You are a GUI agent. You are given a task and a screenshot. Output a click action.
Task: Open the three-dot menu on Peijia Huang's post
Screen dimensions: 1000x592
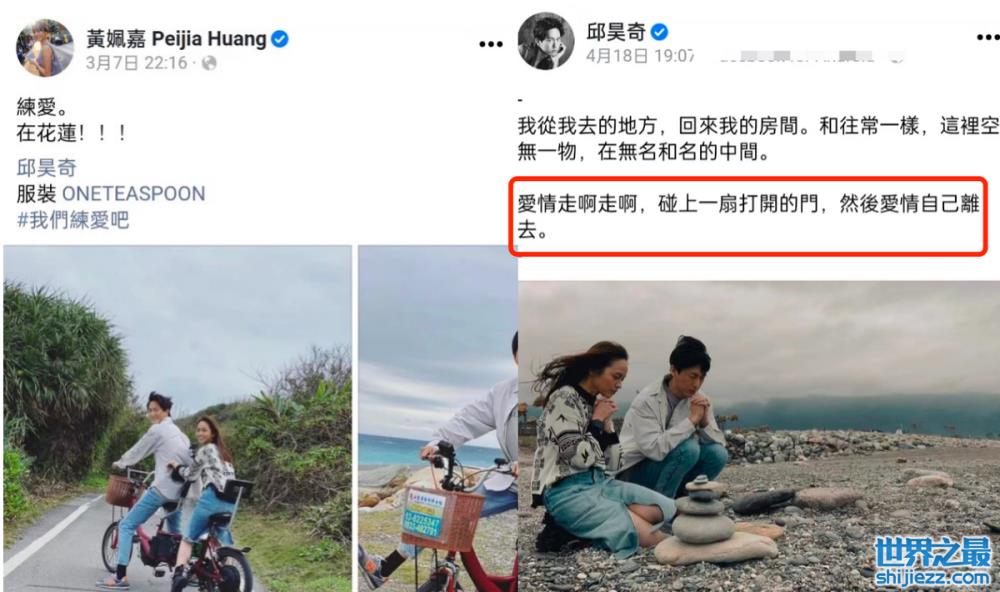(490, 44)
